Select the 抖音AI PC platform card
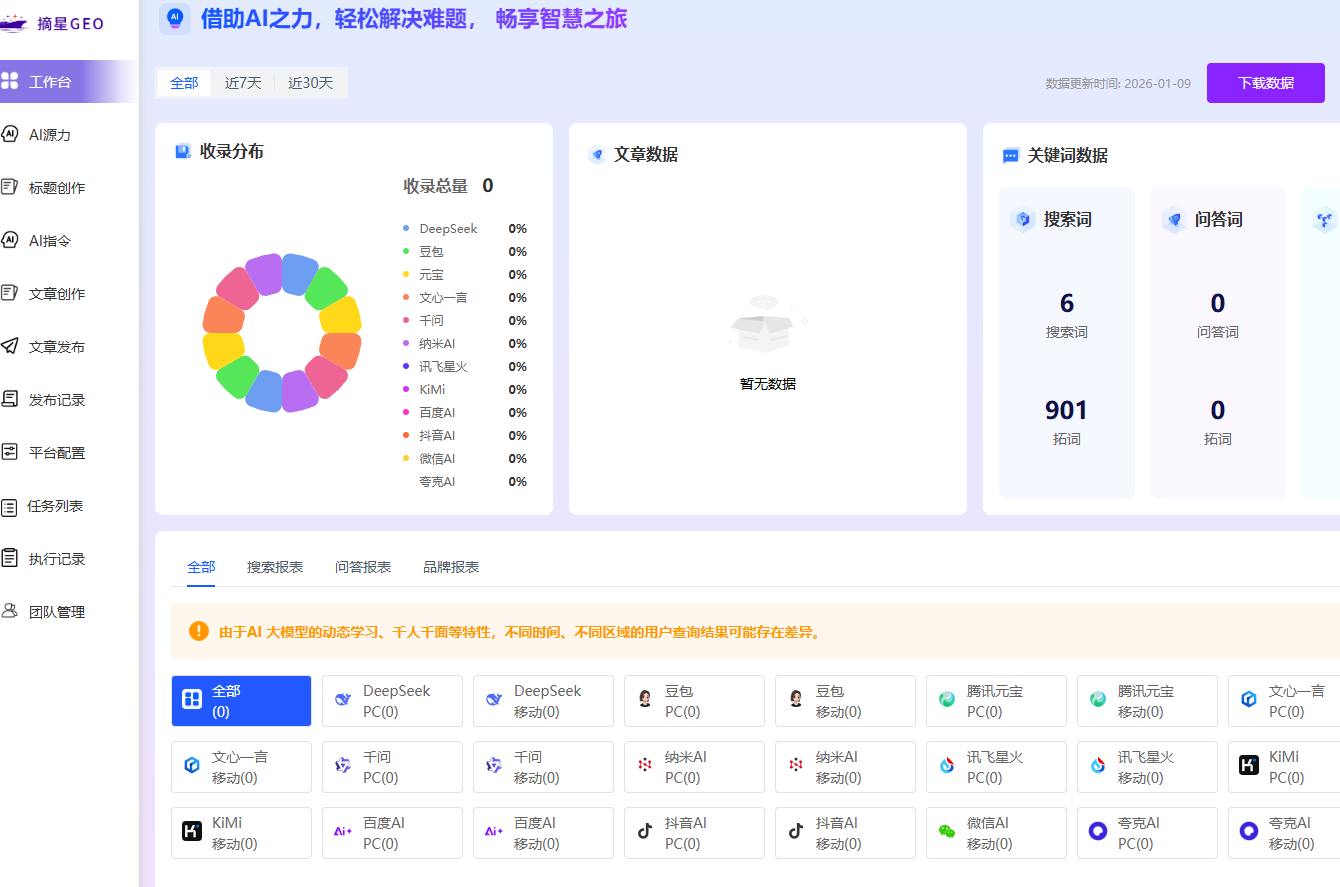Viewport: 1340px width, 887px height. coord(694,833)
